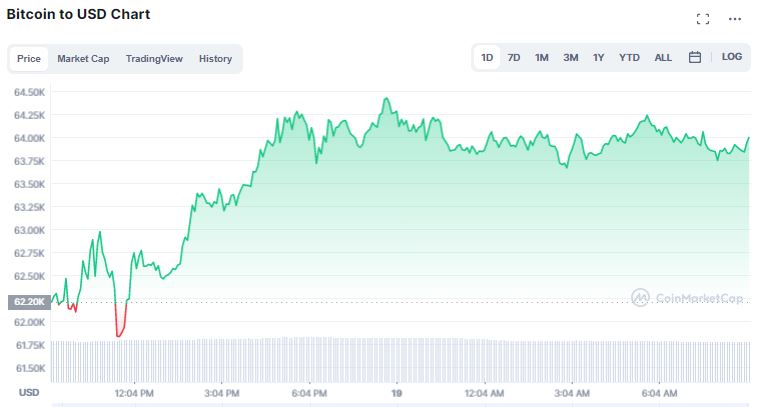Click the 63.25K axis label
The width and height of the screenshot is (763, 407).
pos(29,207)
